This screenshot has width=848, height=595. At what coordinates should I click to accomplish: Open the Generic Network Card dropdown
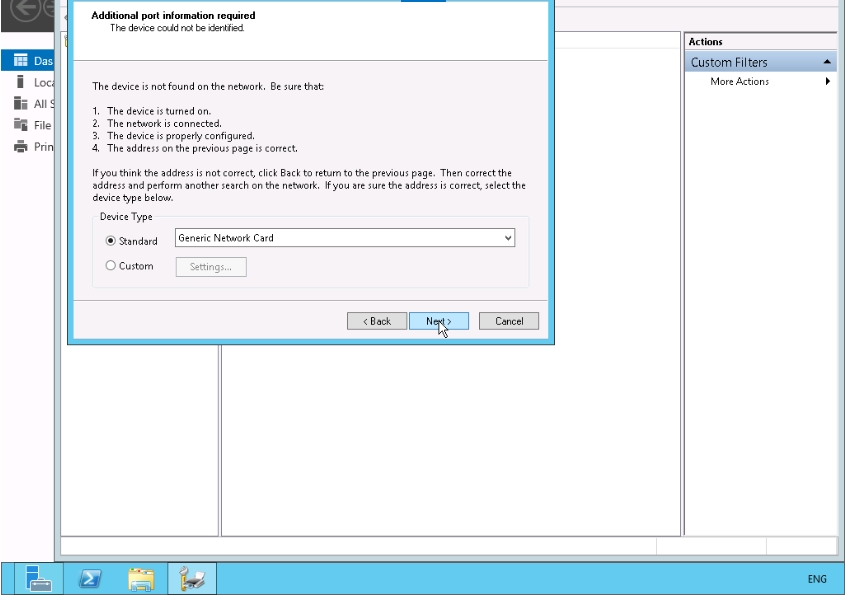point(508,238)
